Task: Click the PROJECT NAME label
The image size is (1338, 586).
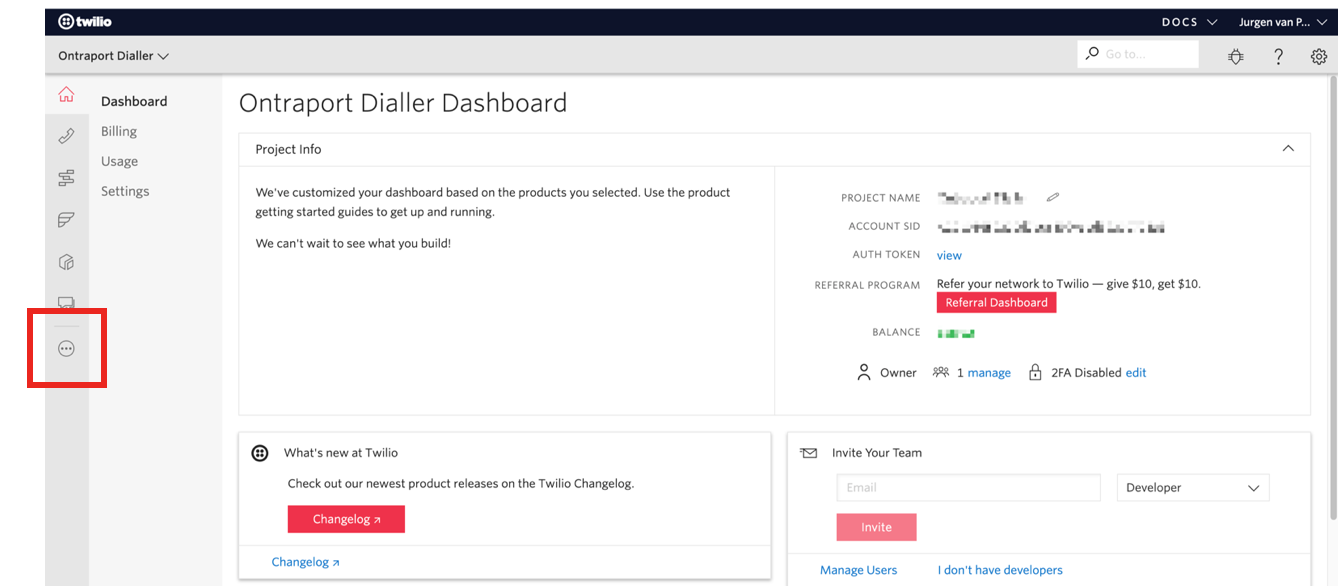Action: [x=881, y=198]
